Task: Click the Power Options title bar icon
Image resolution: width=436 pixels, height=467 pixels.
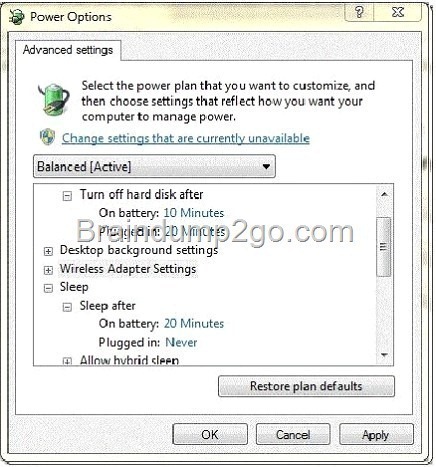Action: (x=16, y=17)
